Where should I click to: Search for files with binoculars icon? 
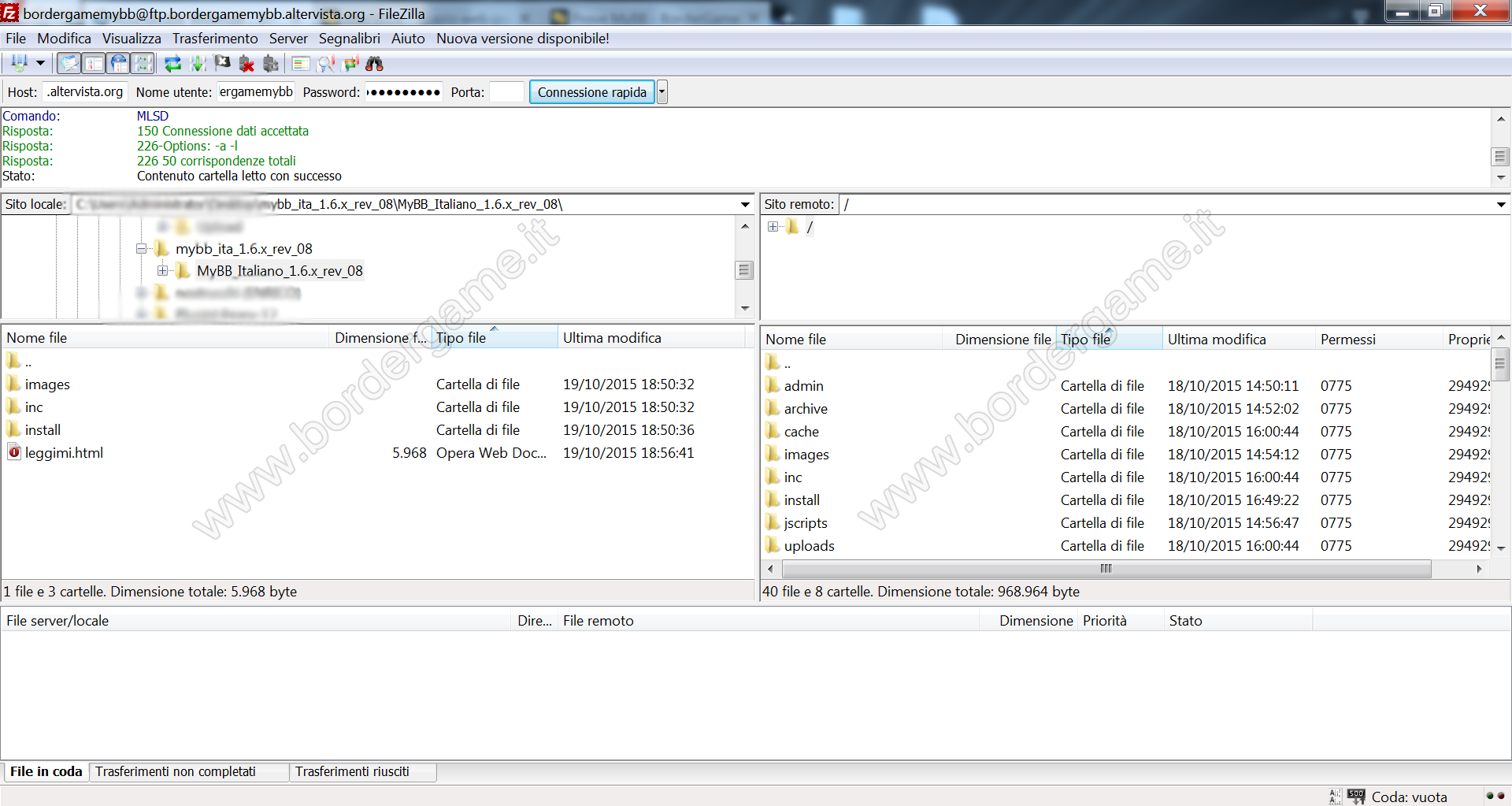[375, 63]
